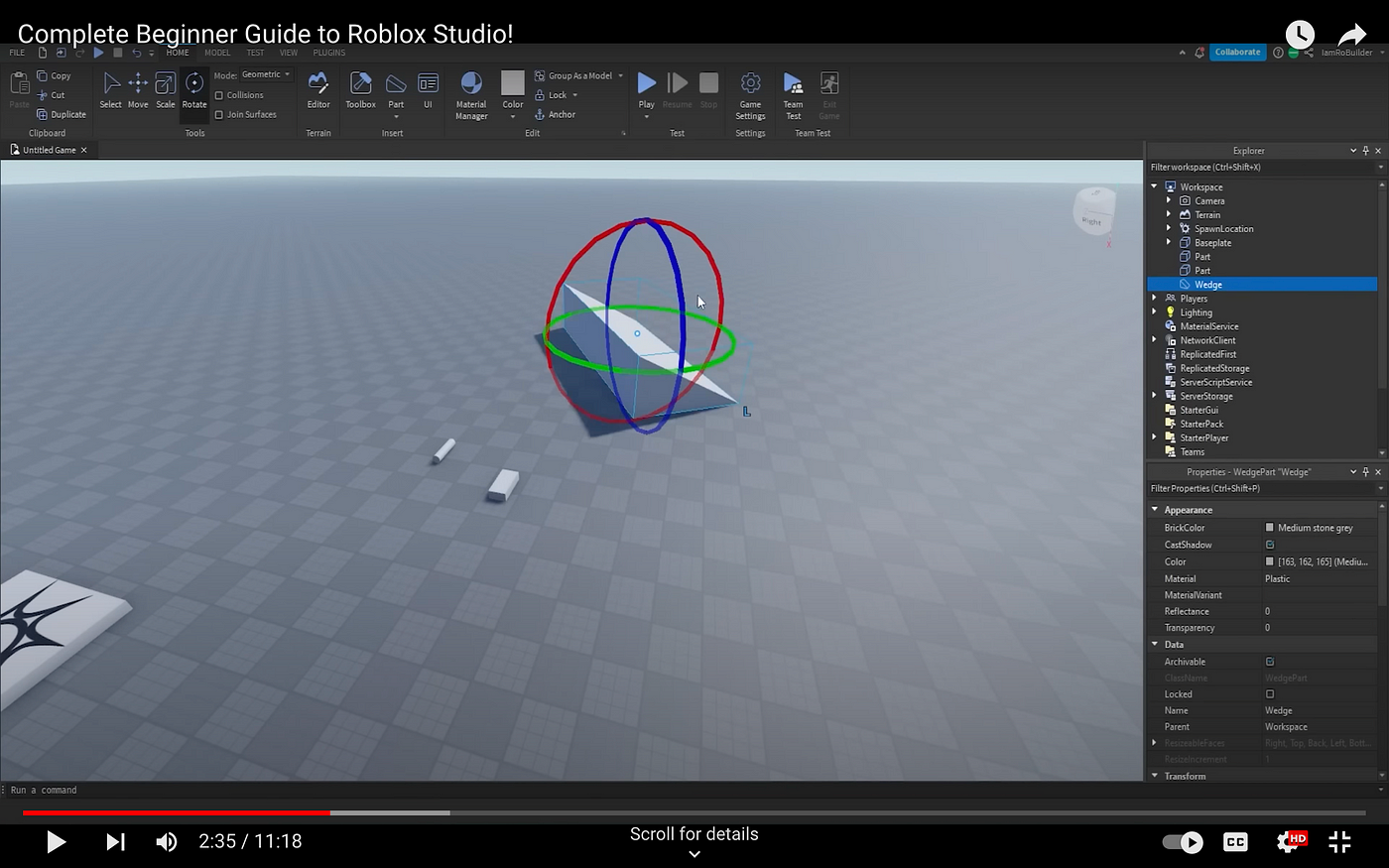Enable Join Surfaces checkbox

pos(219,114)
